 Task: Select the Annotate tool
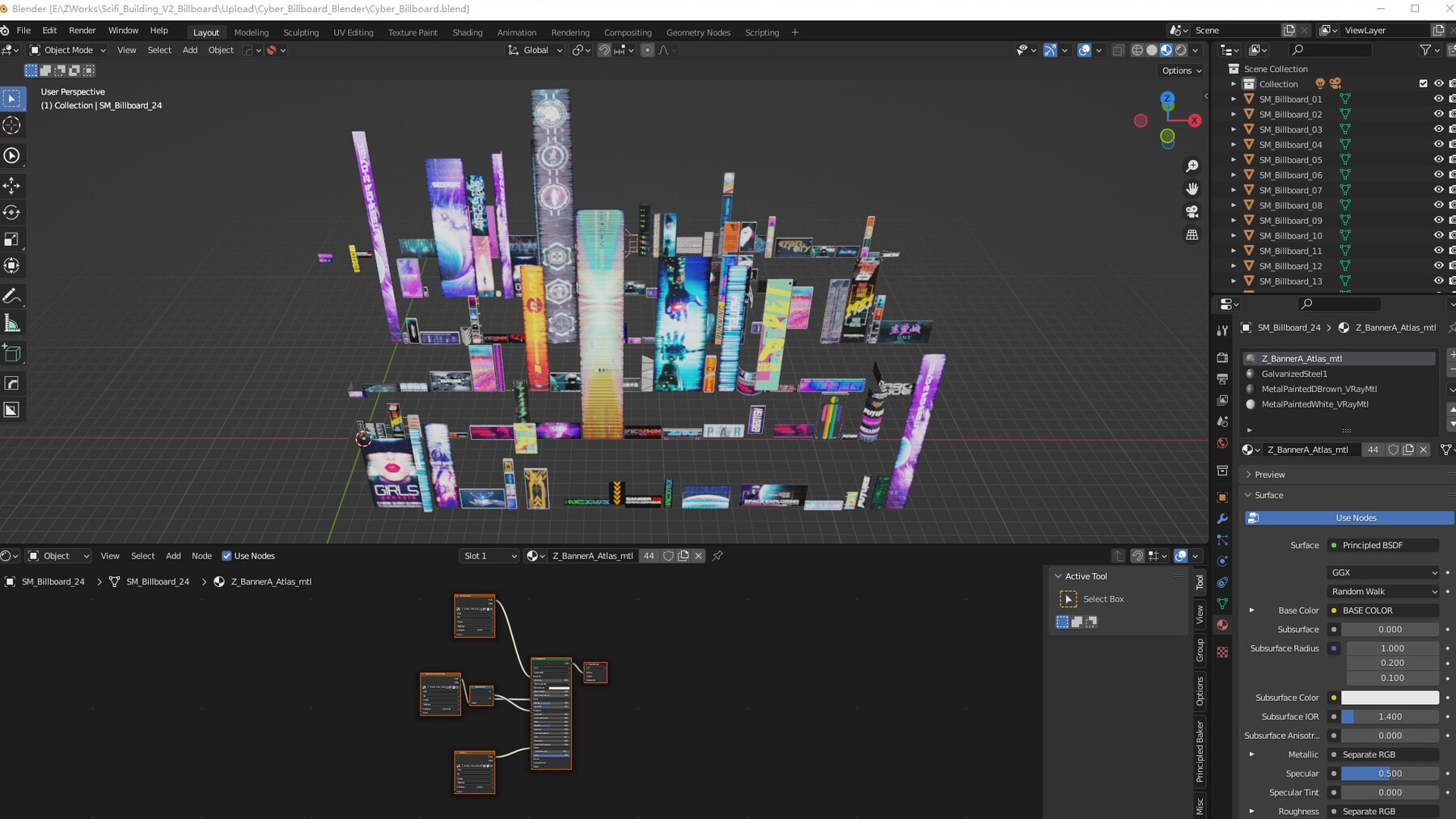[x=11, y=297]
